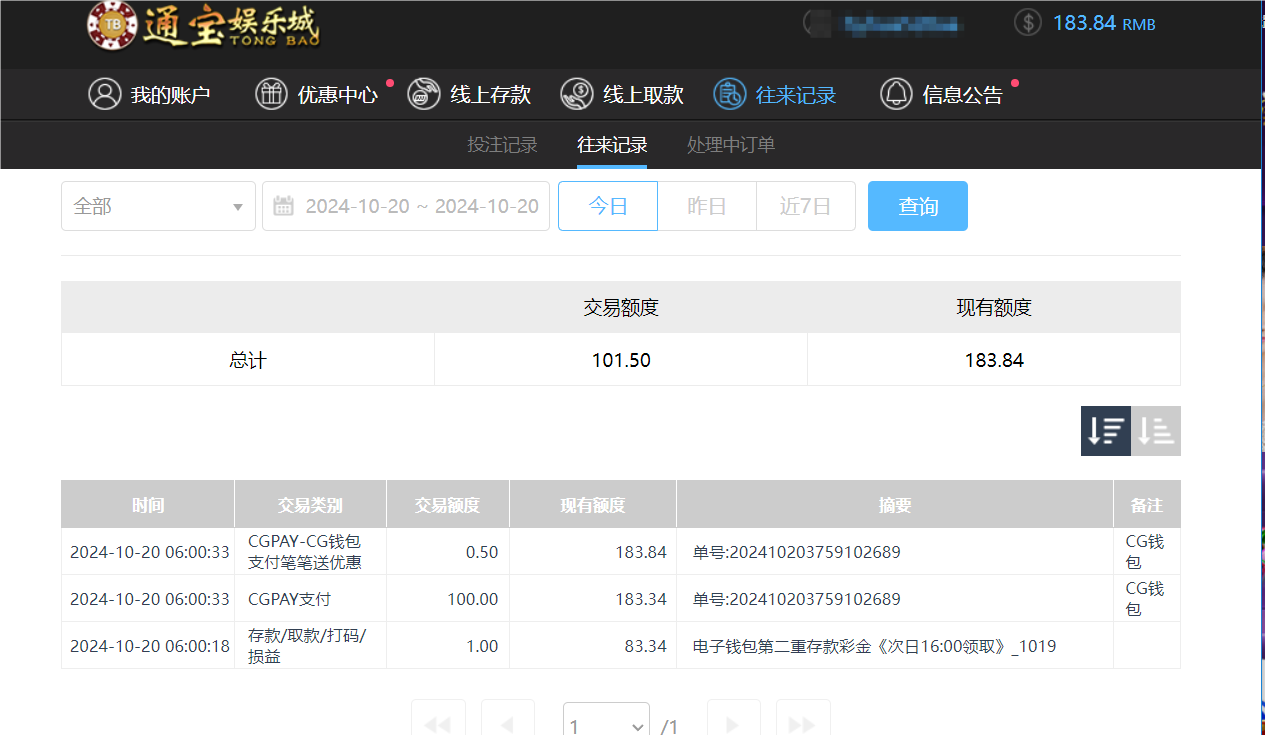Open the 处理中订单 tab

(731, 145)
